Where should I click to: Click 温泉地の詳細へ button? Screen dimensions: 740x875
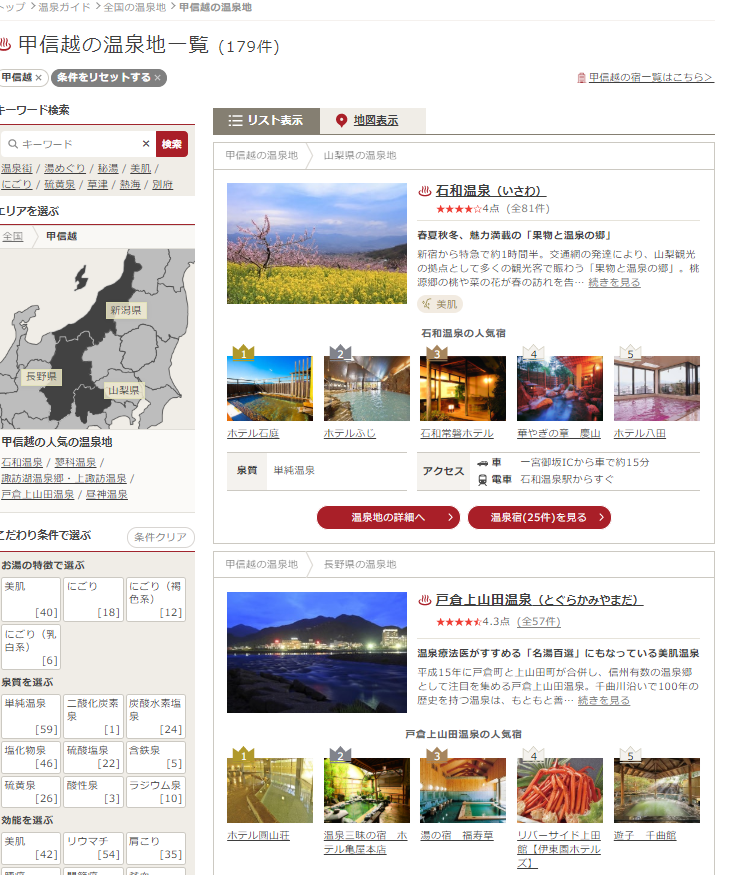coord(388,517)
